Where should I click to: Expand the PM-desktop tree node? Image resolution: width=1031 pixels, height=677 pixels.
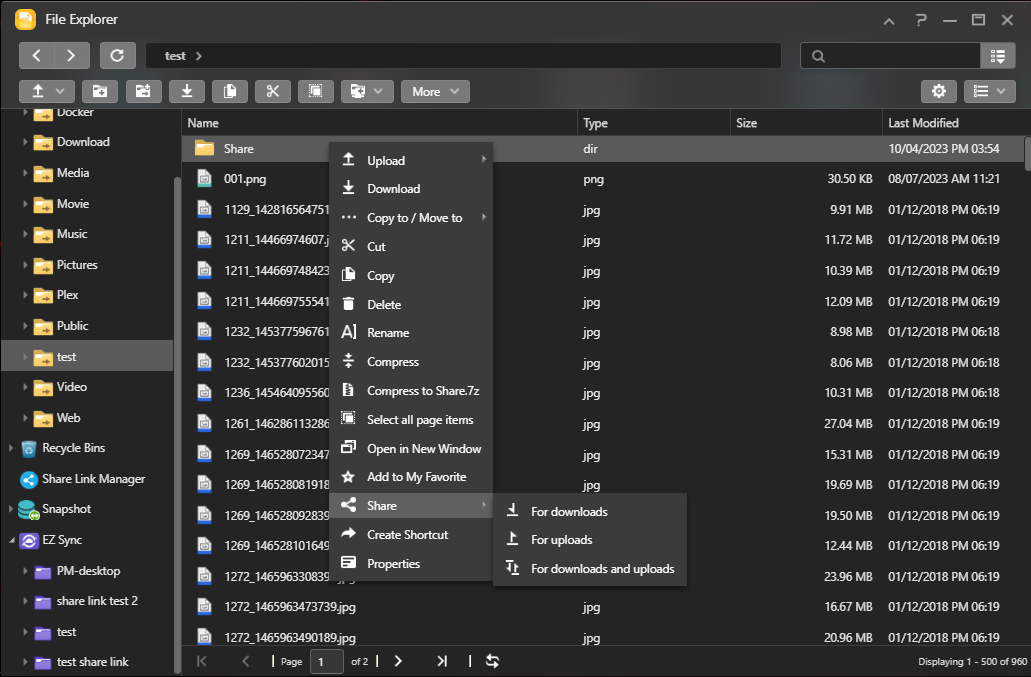25,571
